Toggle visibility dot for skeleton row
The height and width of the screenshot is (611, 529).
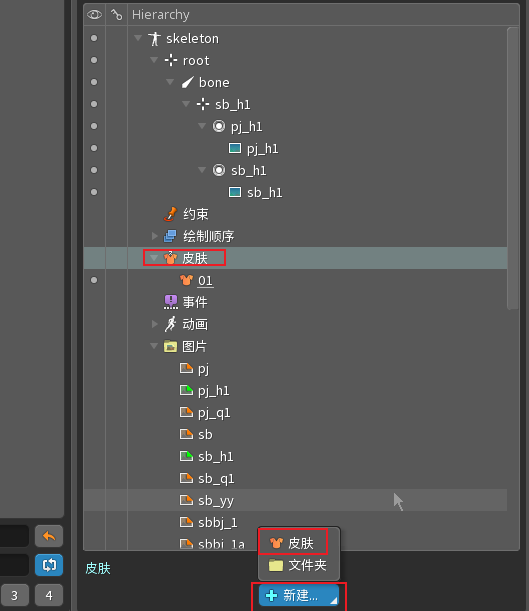[x=94, y=38]
